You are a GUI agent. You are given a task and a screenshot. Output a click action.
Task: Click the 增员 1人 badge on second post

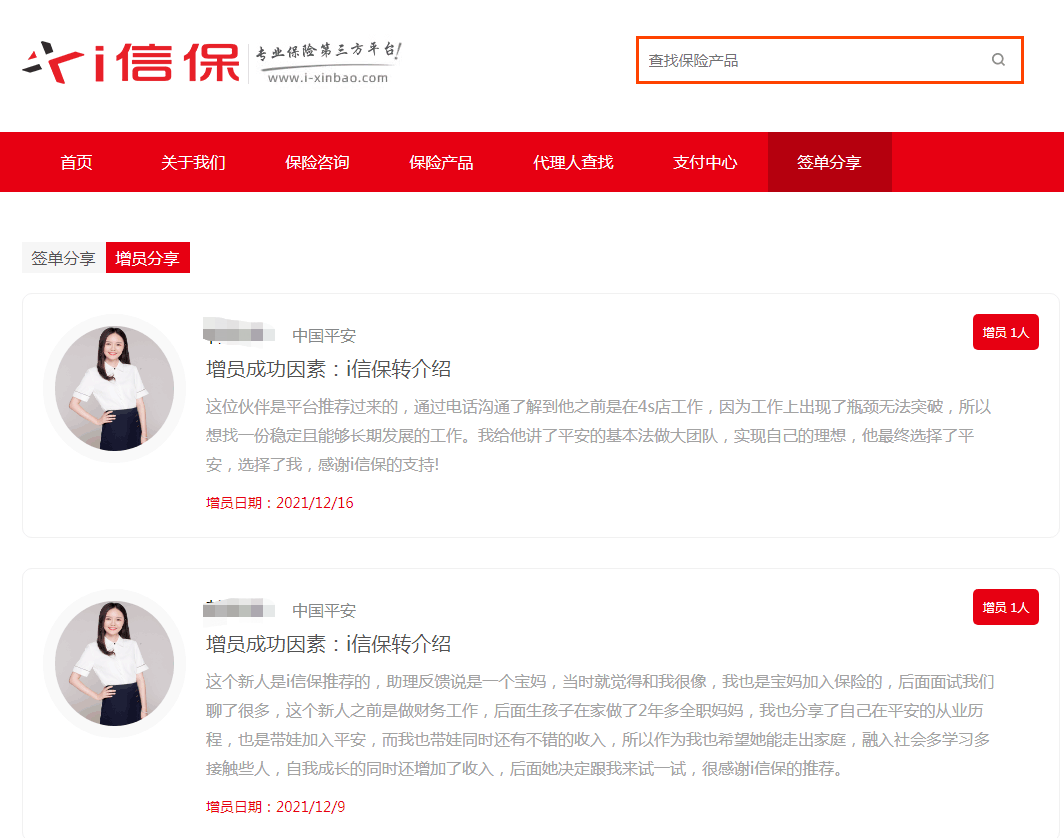pos(1005,607)
